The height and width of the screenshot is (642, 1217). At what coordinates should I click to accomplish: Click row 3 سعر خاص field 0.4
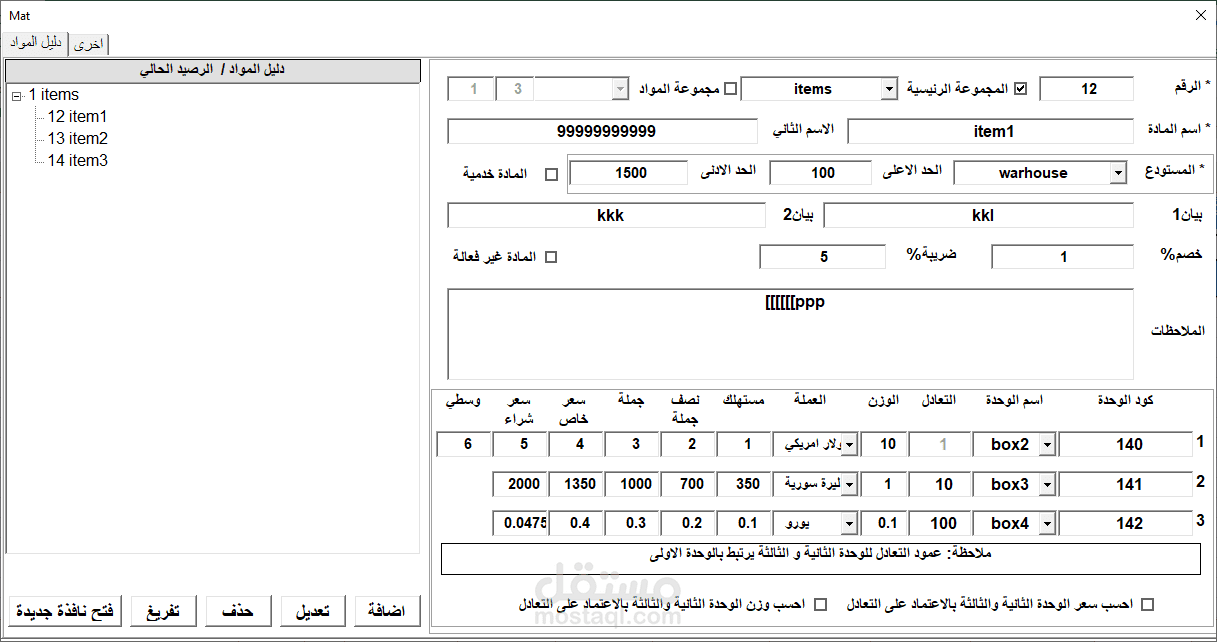pyautogui.click(x=575, y=523)
